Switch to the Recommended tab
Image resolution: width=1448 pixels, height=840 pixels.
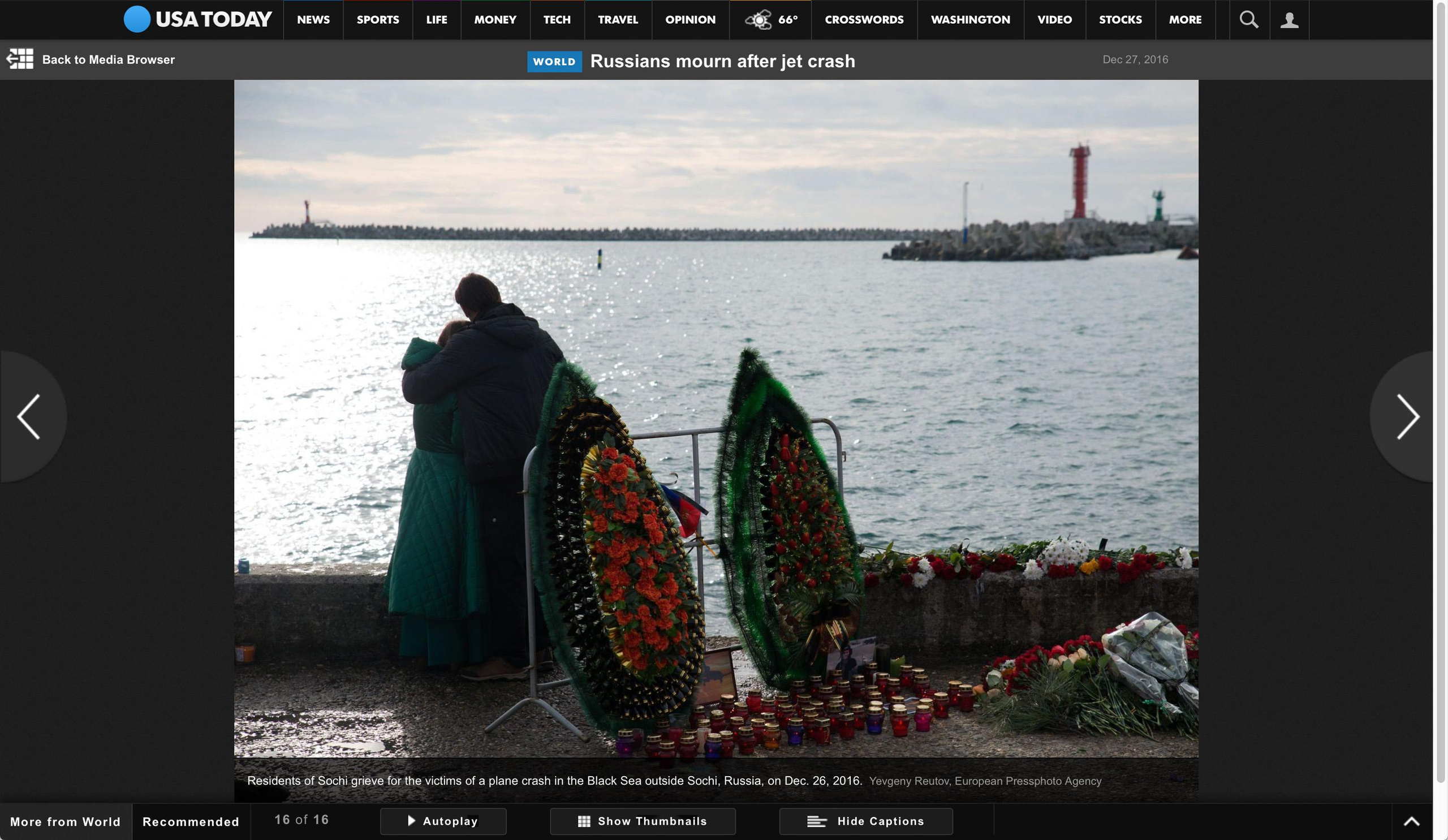pos(191,821)
